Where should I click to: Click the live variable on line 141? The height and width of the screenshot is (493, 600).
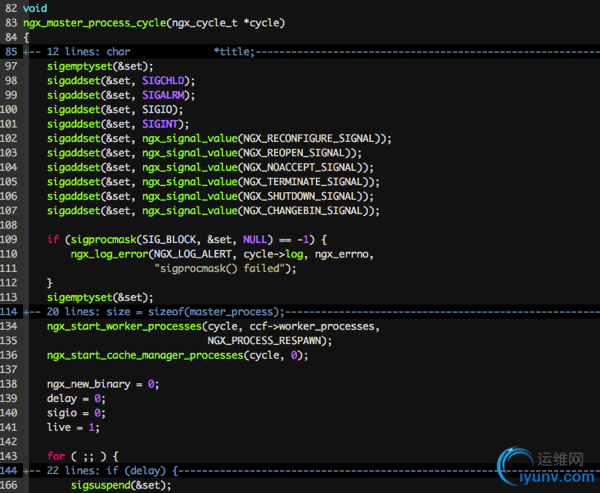click(x=59, y=428)
